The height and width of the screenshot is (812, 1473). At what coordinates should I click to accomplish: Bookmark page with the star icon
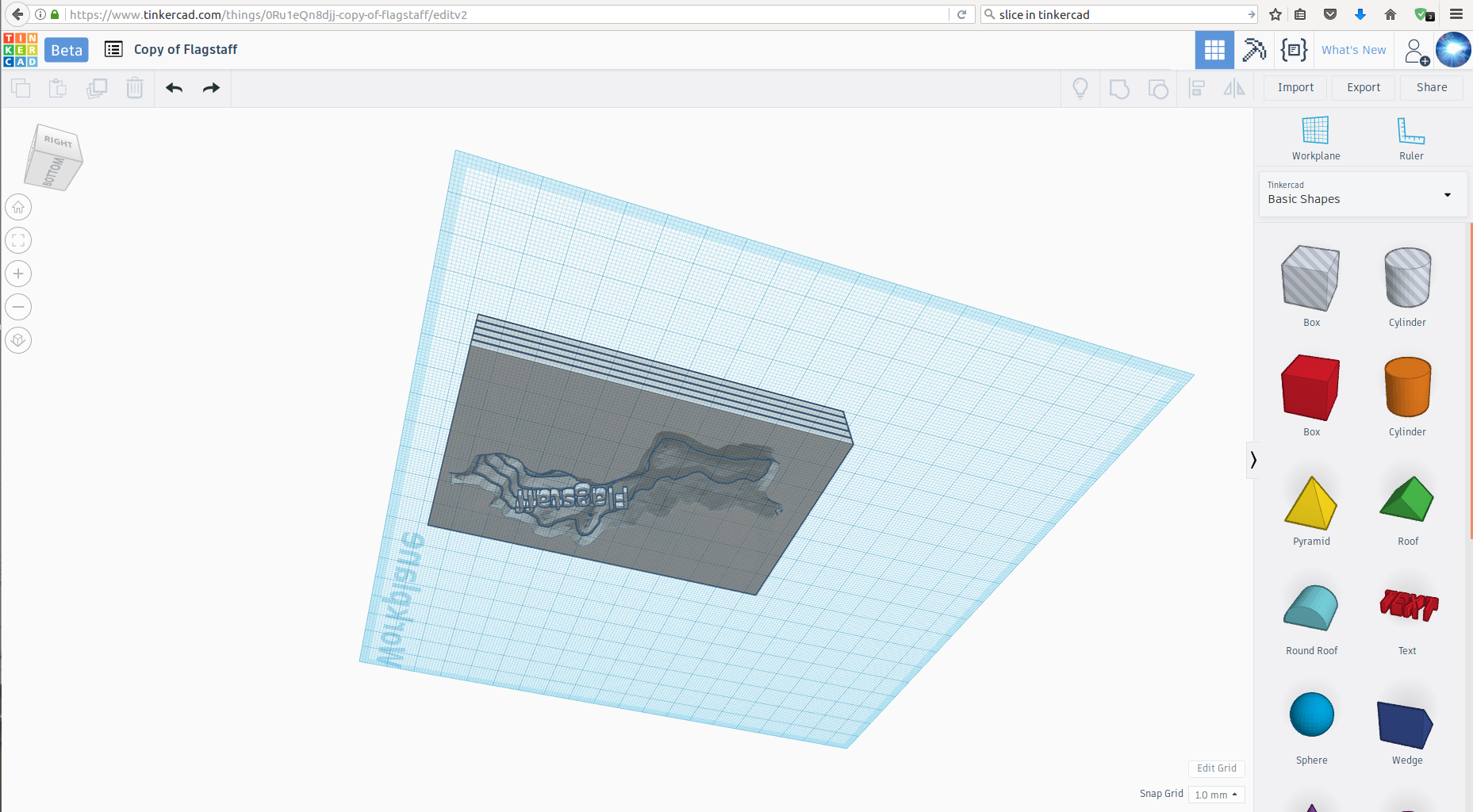coord(1275,14)
